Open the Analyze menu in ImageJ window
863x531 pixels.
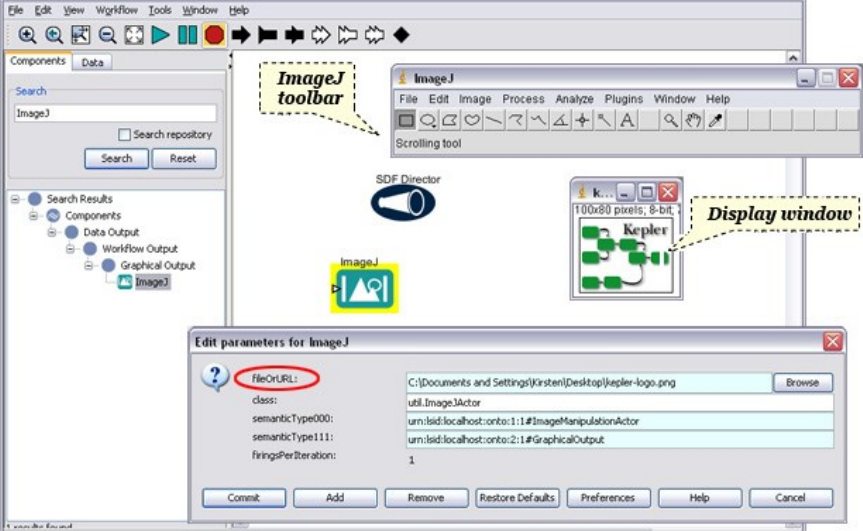click(x=574, y=99)
